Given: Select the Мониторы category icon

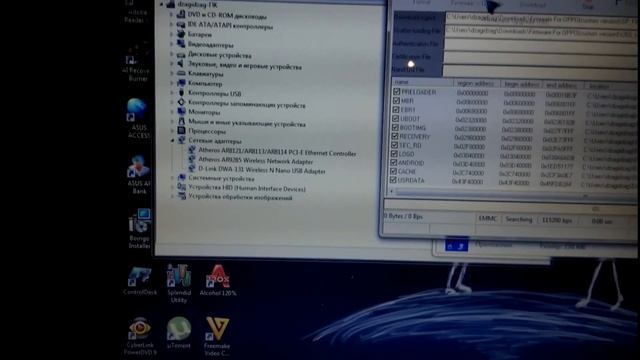Looking at the screenshot, I should click(x=181, y=111).
